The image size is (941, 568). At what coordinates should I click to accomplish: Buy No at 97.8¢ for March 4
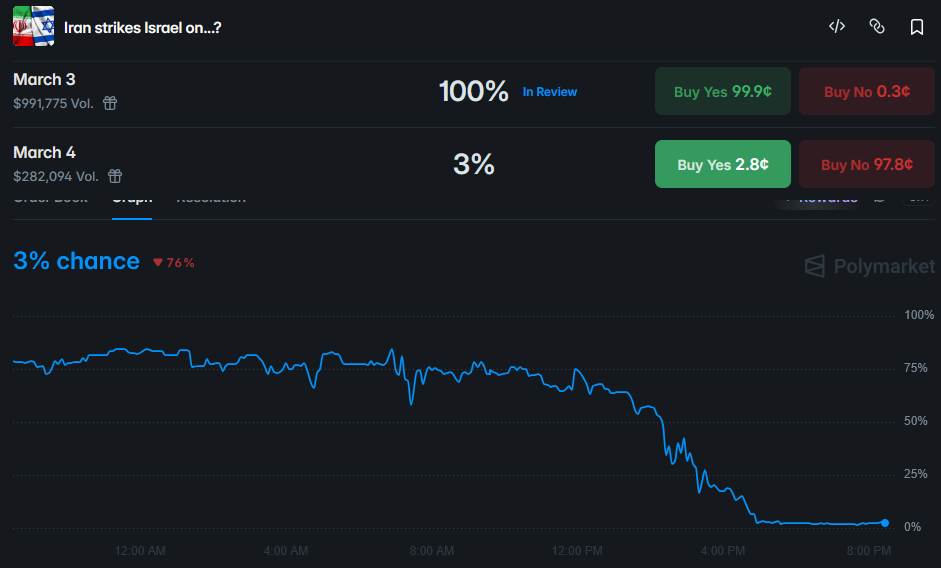(867, 164)
